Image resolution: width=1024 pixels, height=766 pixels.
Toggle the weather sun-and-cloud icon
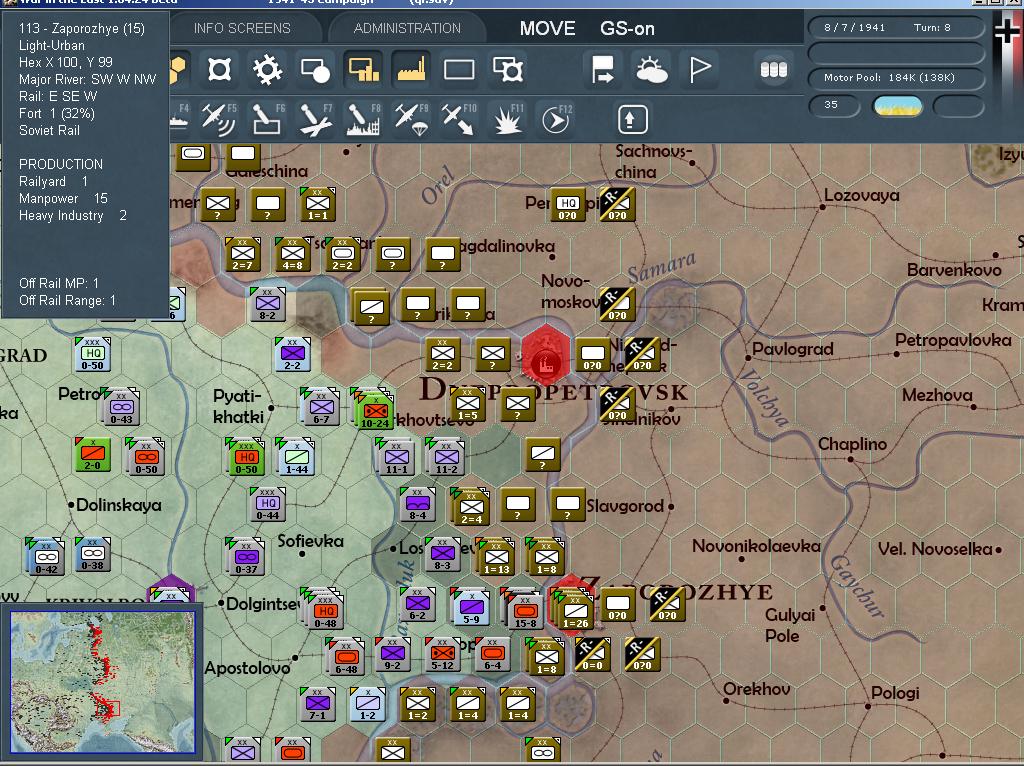coord(651,70)
